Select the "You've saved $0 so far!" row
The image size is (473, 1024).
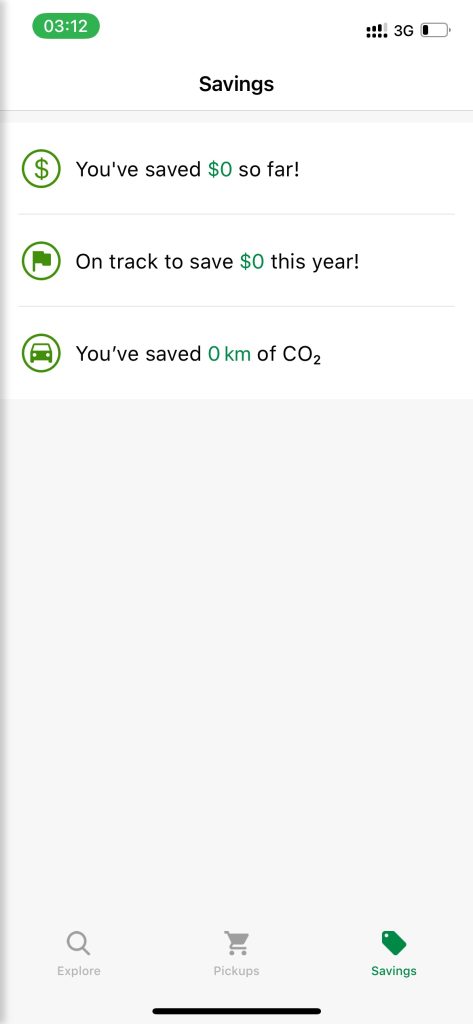pyautogui.click(x=236, y=169)
